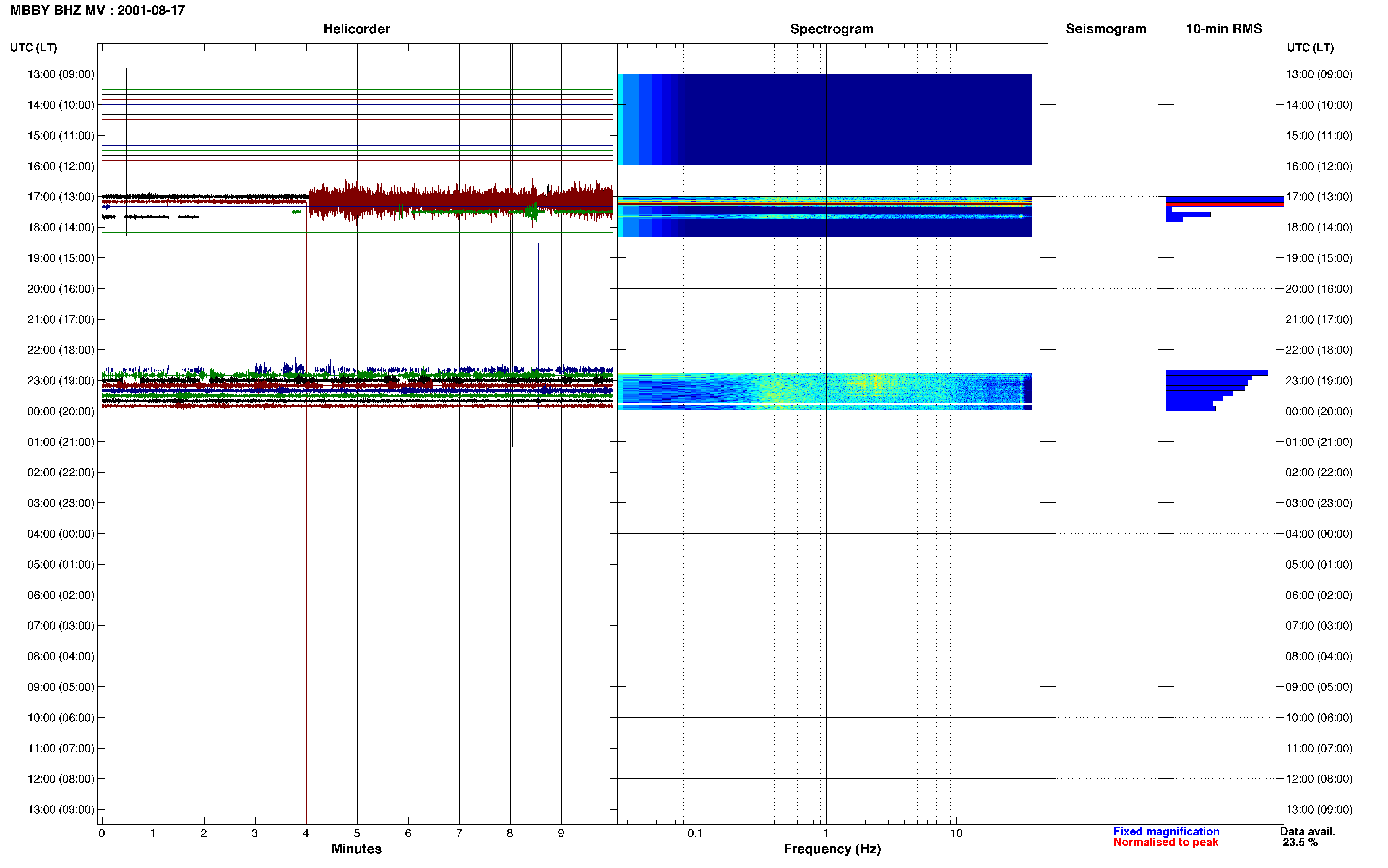
Task: Click the '23.5 %' data availability value
Action: (x=1300, y=842)
